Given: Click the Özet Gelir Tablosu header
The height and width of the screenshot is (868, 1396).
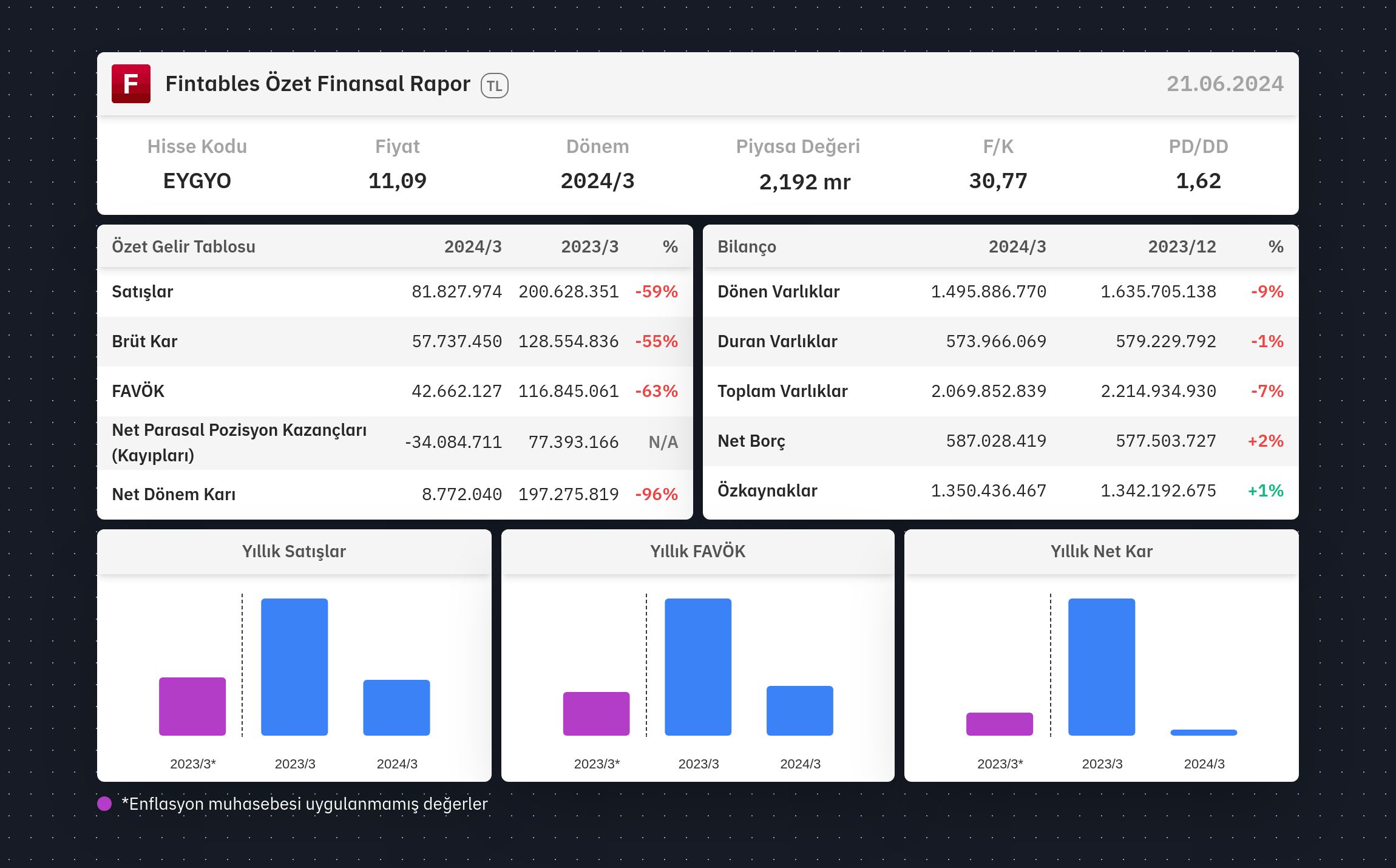Looking at the screenshot, I should 183,246.
